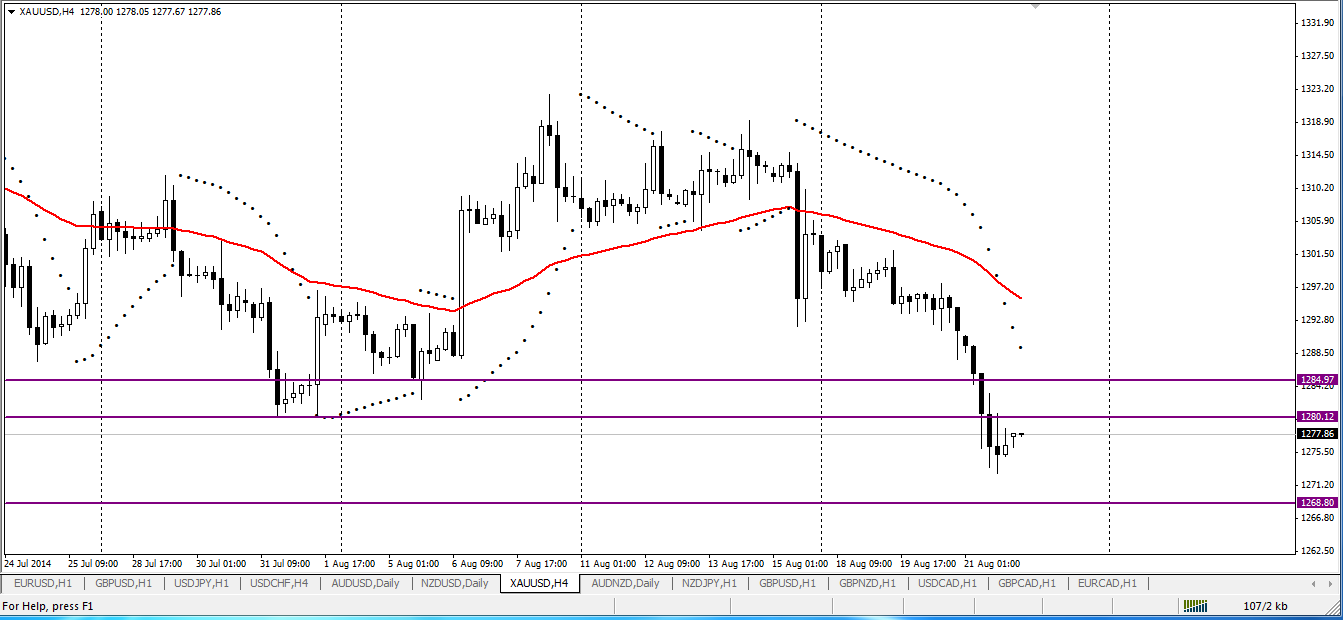The height and width of the screenshot is (620, 1343).
Task: Click the 1262.50 price scale value
Action: click(1318, 551)
